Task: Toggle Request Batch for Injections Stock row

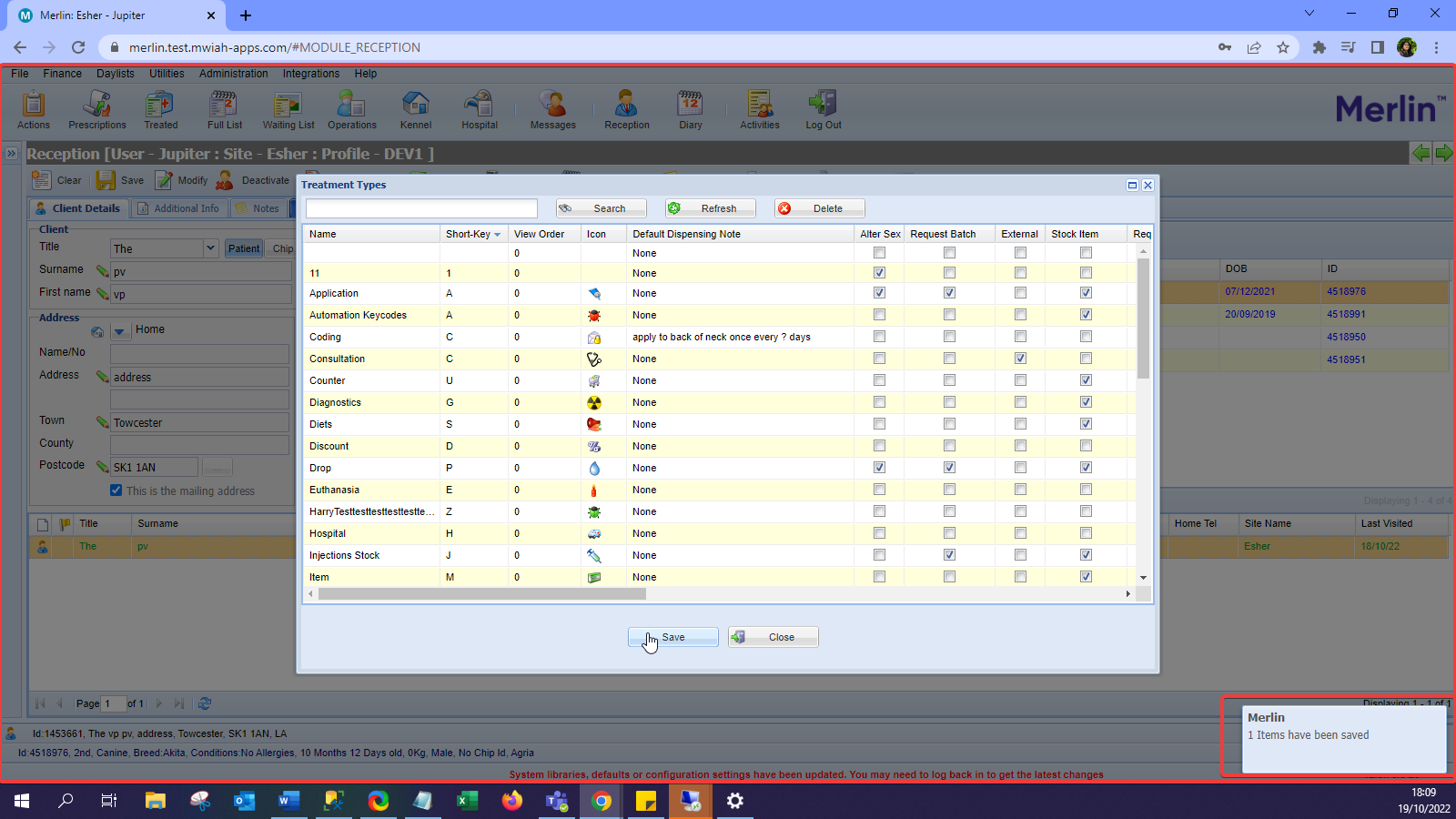Action: click(949, 555)
